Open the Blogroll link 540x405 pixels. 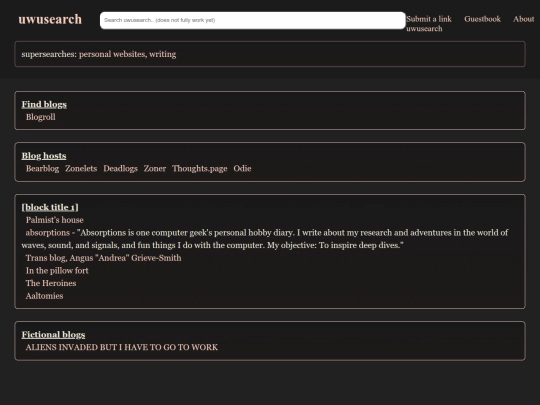41,117
